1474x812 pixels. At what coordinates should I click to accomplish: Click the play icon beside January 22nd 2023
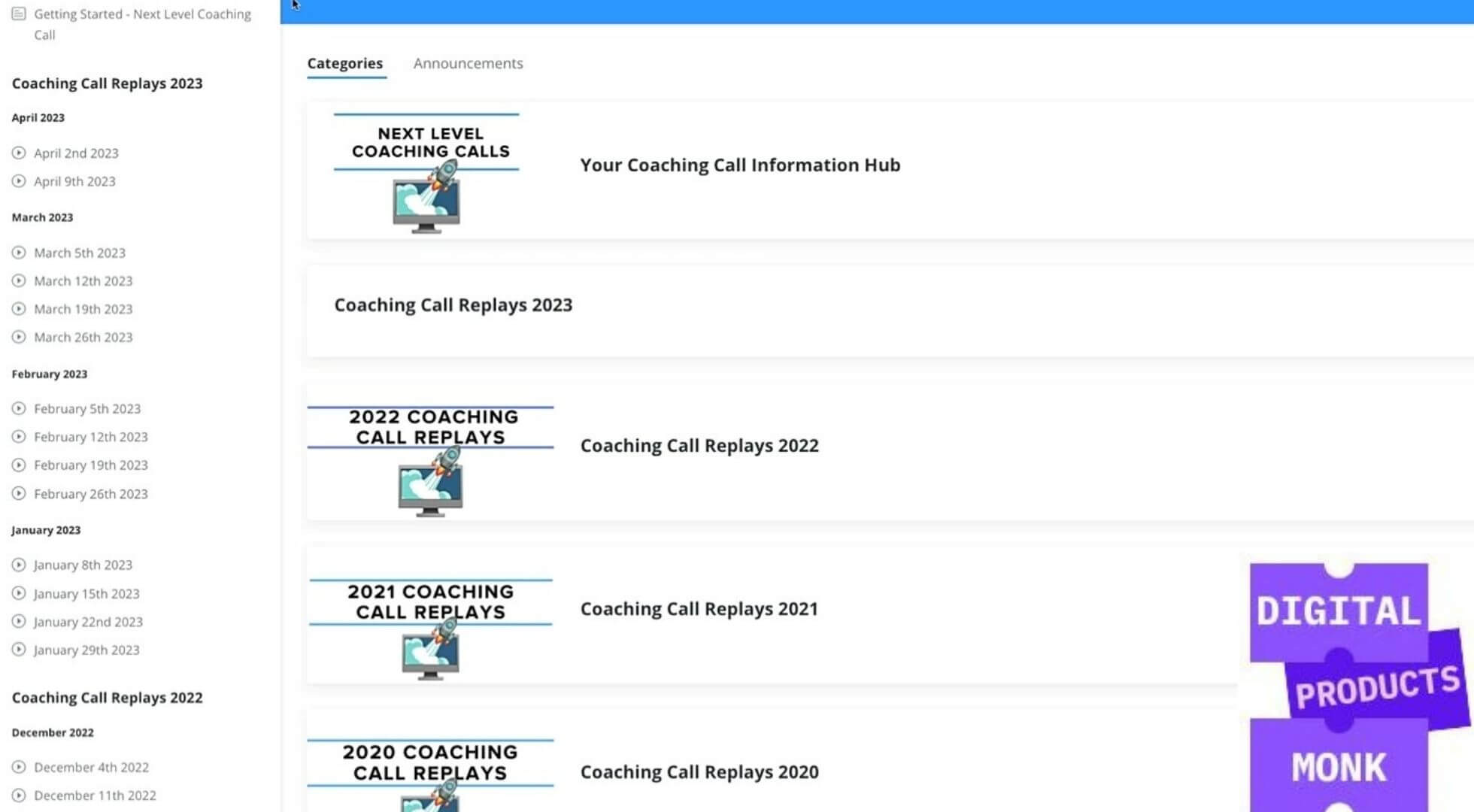[19, 621]
